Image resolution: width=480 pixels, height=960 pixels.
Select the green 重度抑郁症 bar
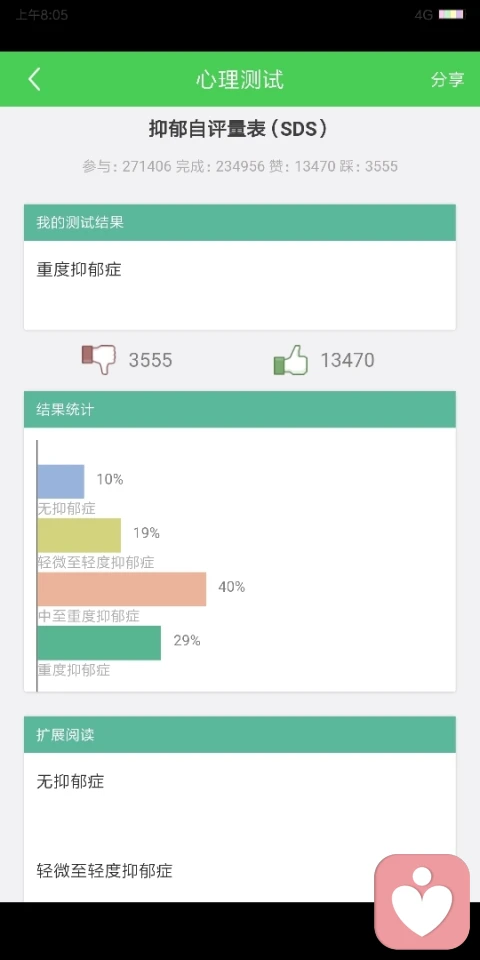pyautogui.click(x=99, y=643)
